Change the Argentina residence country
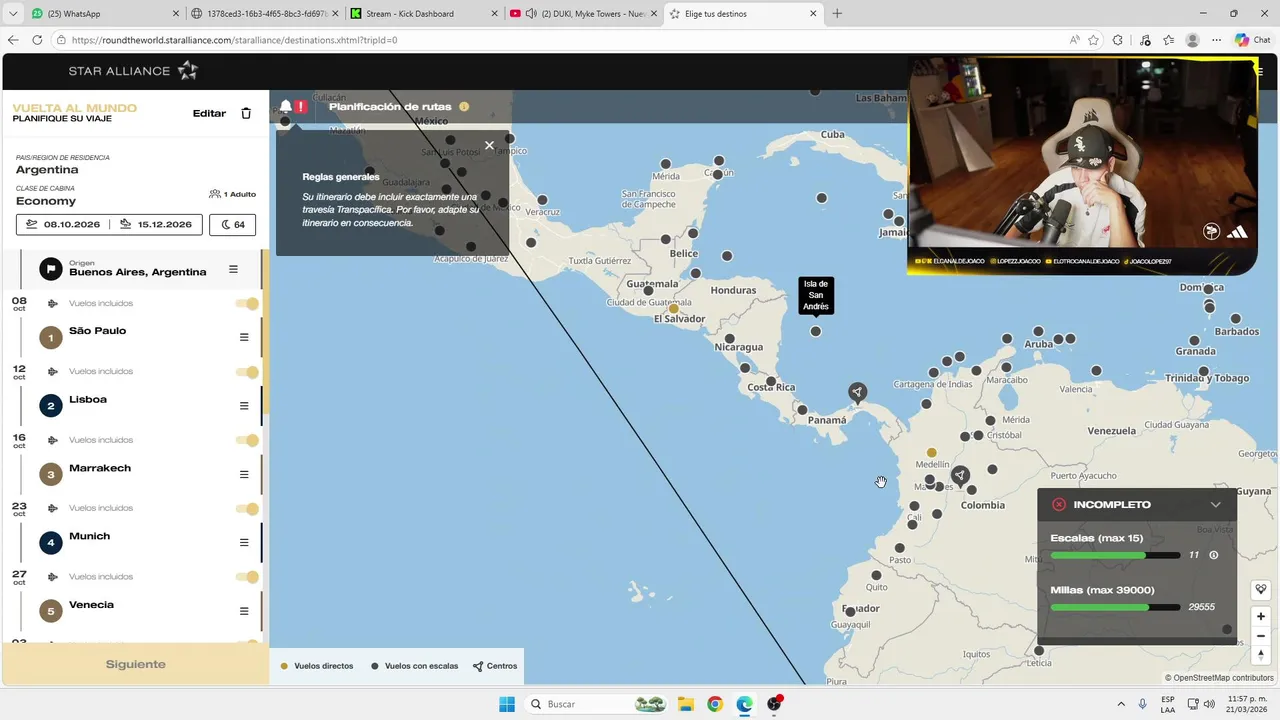This screenshot has height=720, width=1280. (47, 170)
